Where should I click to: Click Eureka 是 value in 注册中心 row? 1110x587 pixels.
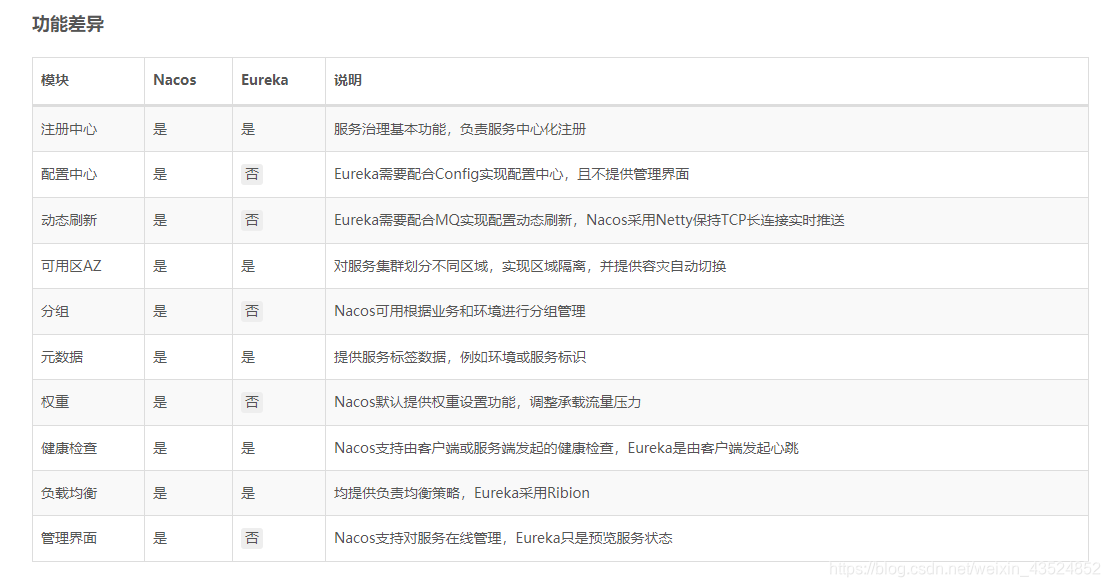pyautogui.click(x=248, y=129)
